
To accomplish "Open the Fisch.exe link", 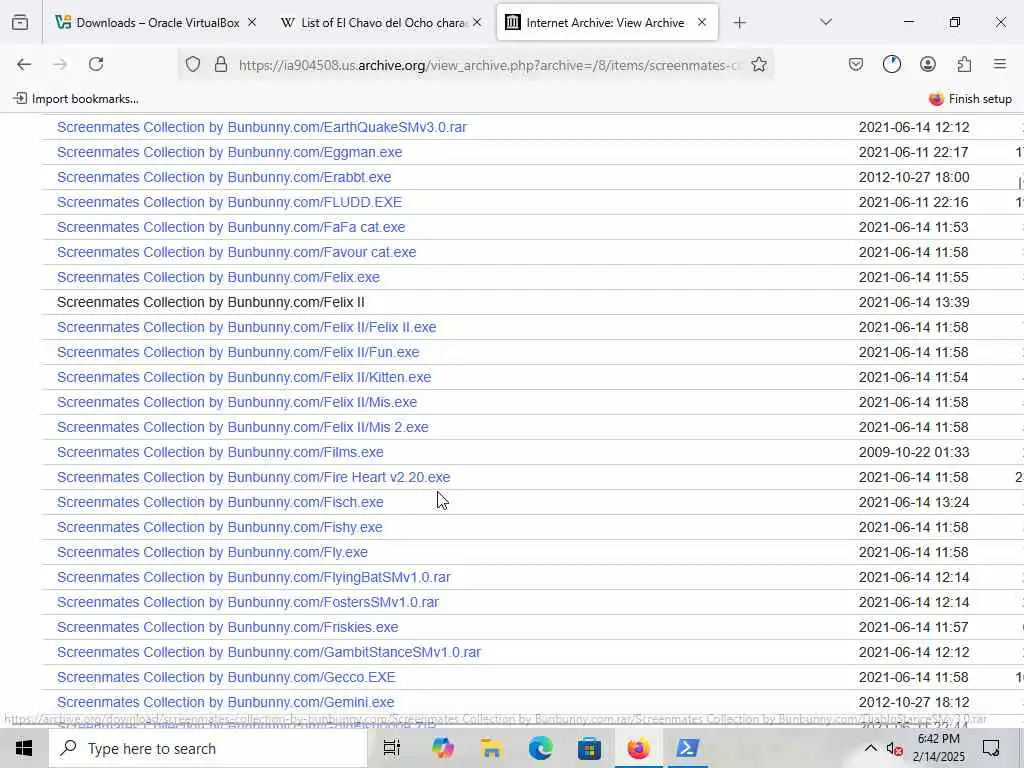I will [220, 502].
